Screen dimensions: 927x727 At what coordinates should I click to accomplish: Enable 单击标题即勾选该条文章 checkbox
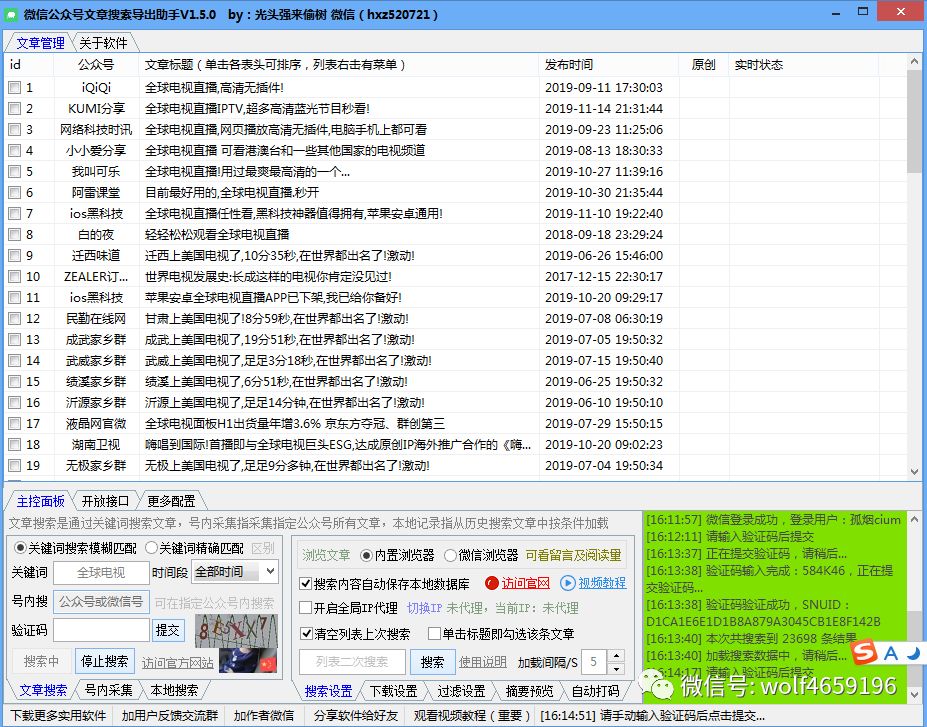pyautogui.click(x=435, y=634)
